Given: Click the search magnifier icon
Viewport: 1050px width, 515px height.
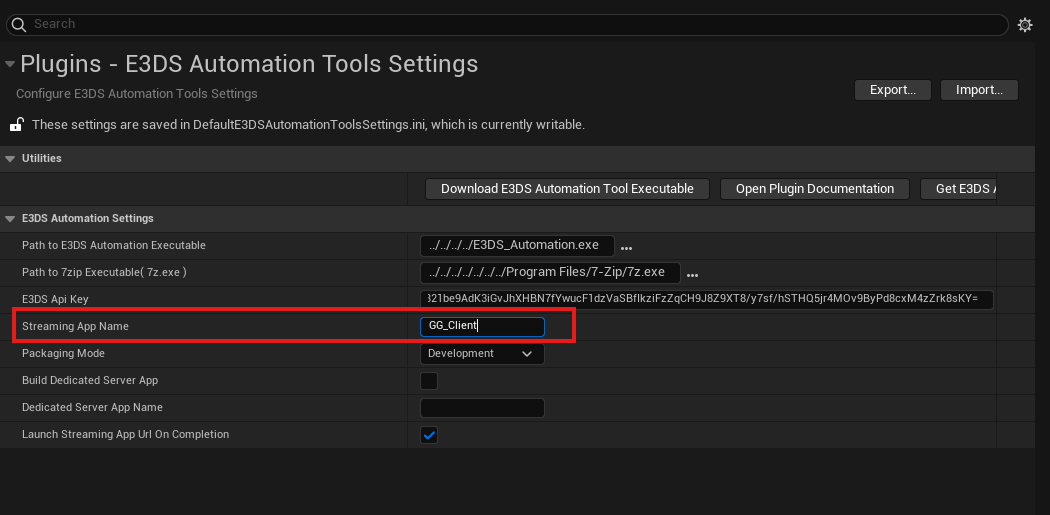Looking at the screenshot, I should tap(20, 24).
